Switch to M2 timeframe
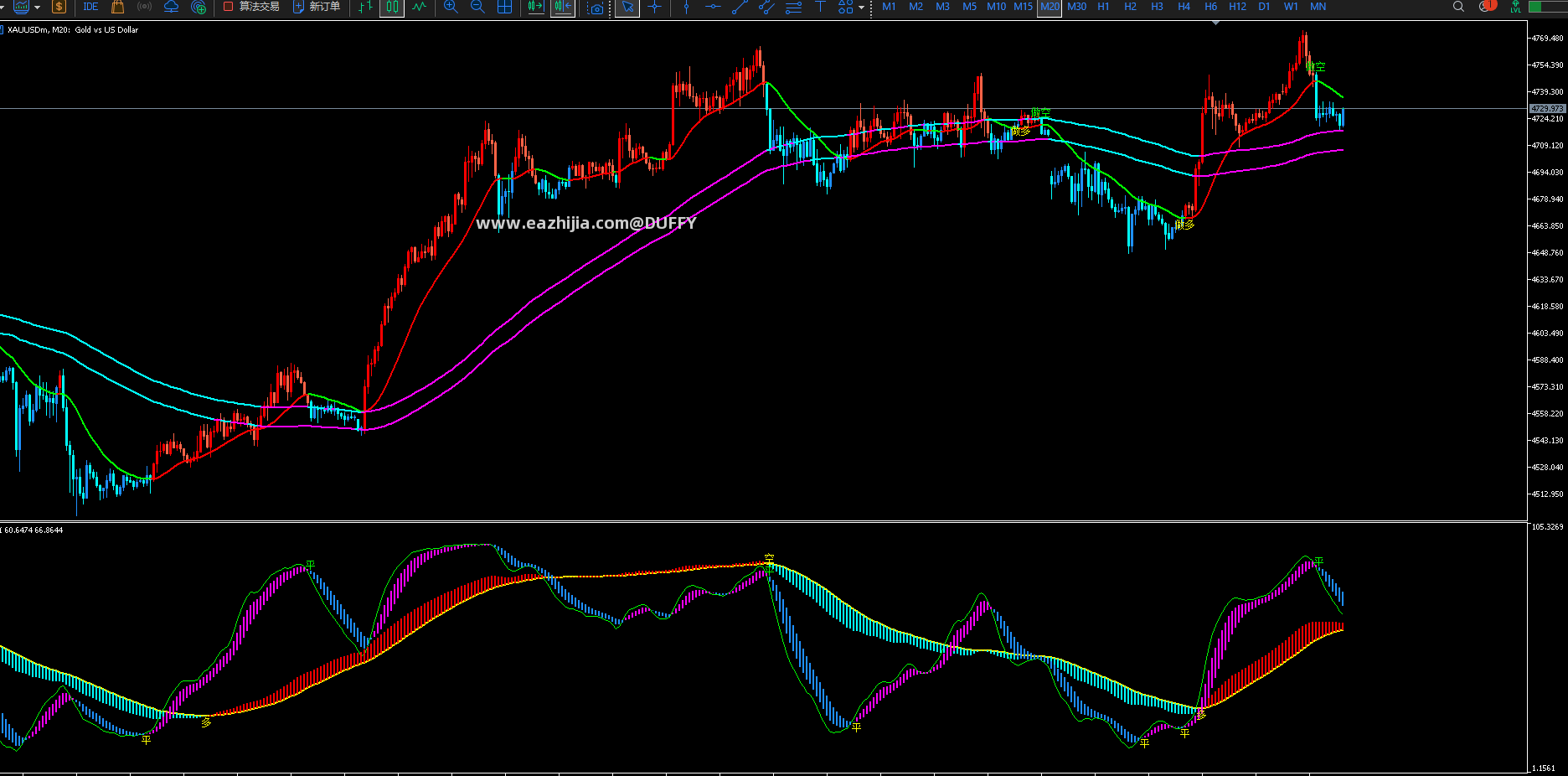This screenshot has width=1568, height=776. point(916,7)
